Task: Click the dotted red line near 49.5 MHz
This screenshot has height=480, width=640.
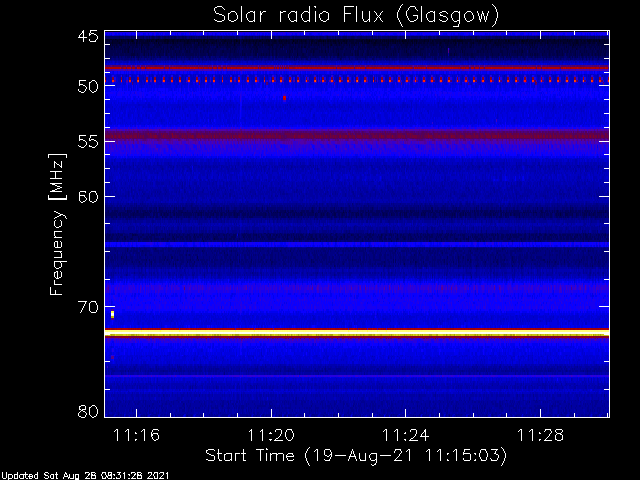Action: pos(357,80)
